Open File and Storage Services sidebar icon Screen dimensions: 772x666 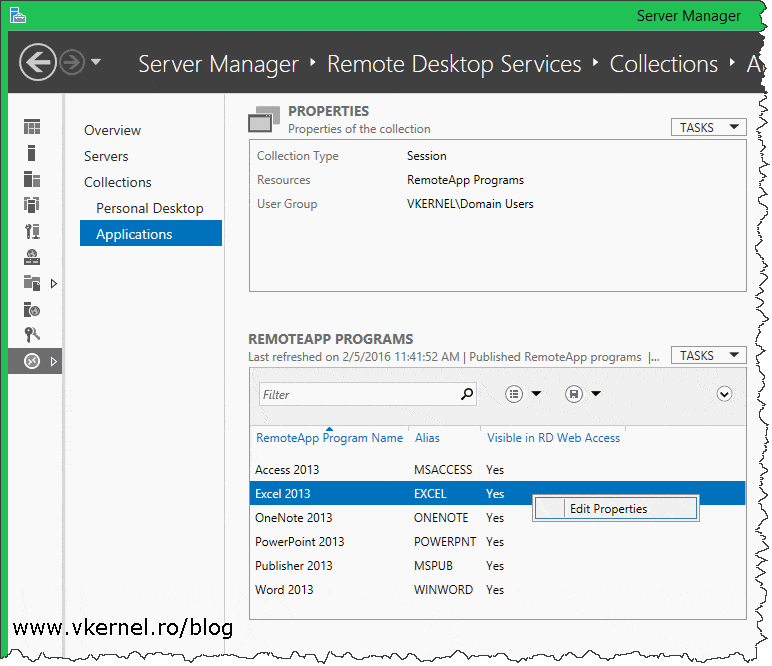point(32,283)
